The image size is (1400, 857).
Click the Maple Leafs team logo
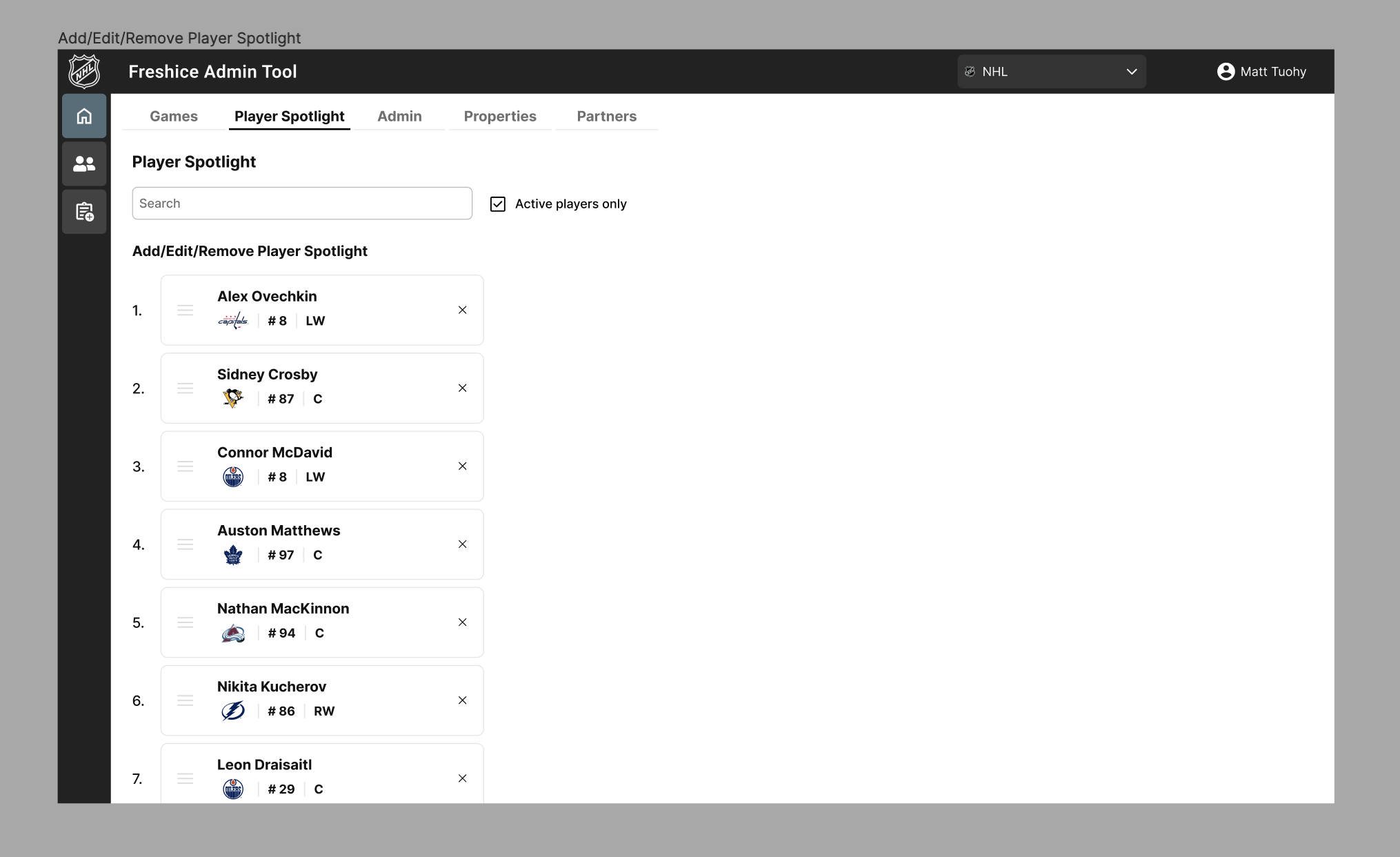[233, 555]
